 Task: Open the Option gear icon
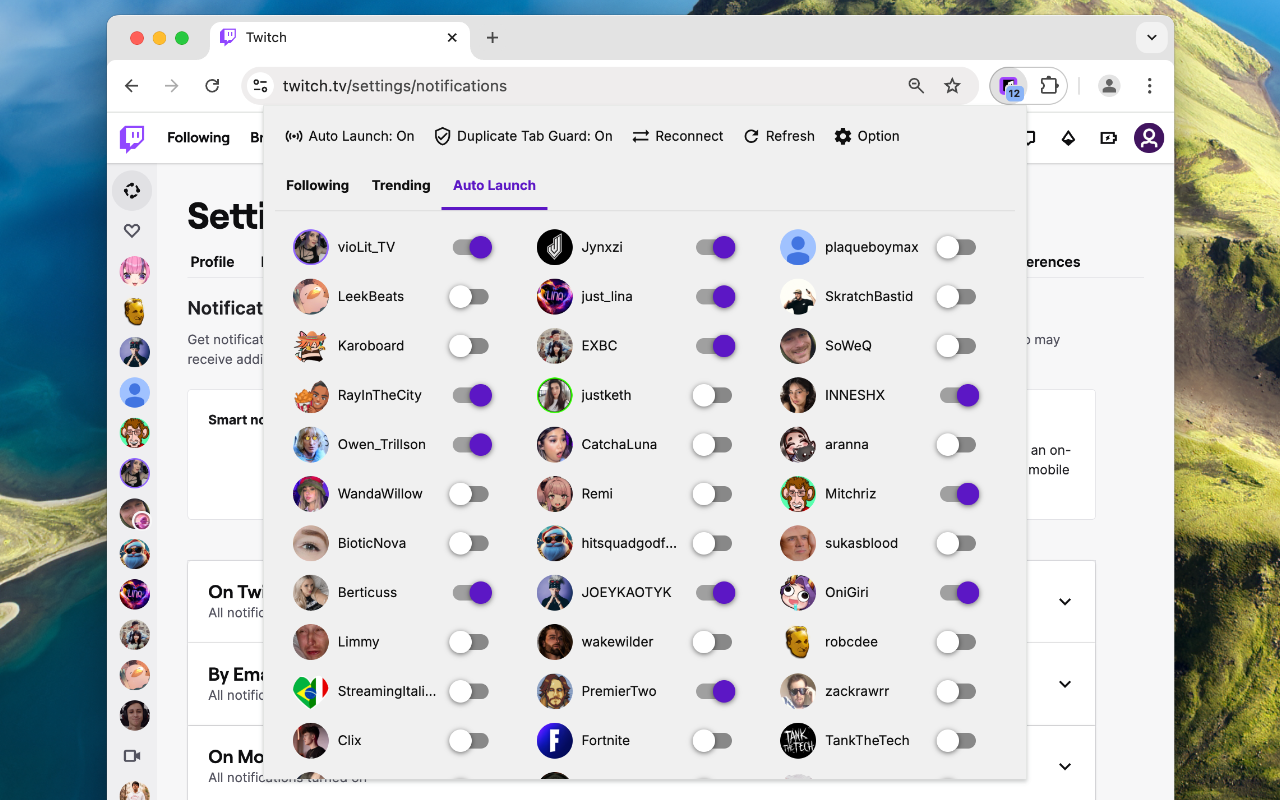(842, 136)
